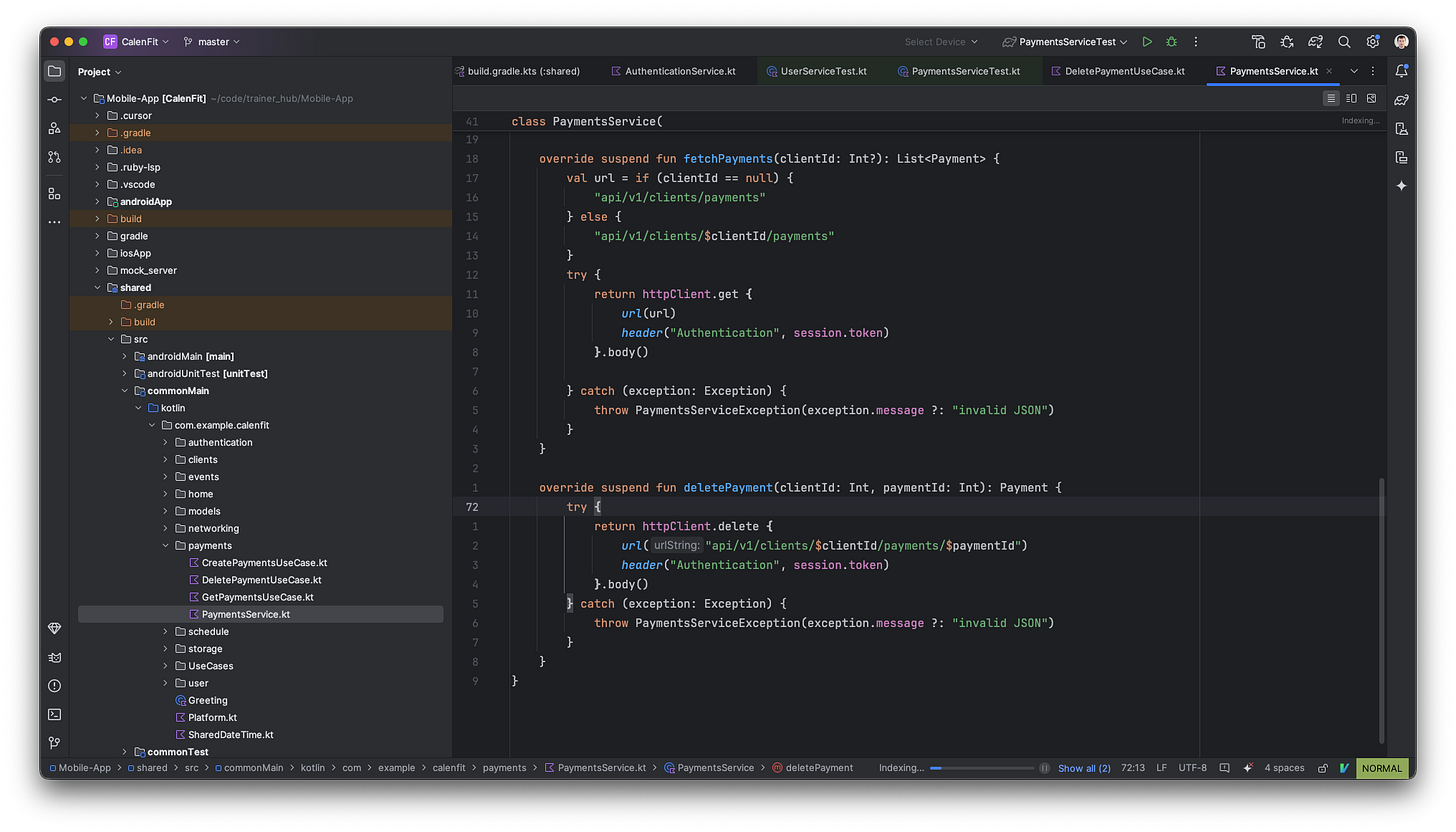
Task: Open IDE settings gear icon
Action: [1373, 42]
